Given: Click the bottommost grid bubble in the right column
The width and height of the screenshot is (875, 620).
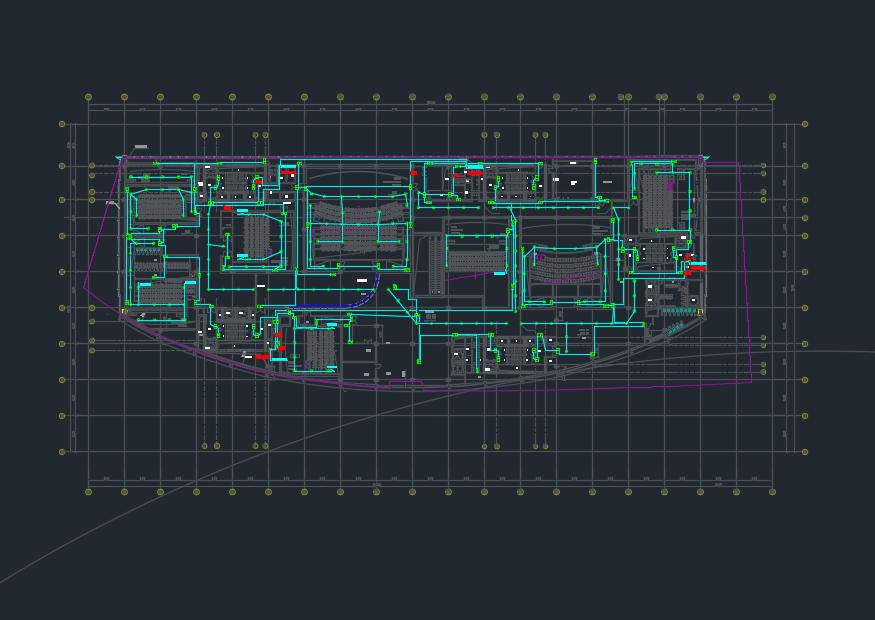Looking at the screenshot, I should (x=805, y=452).
